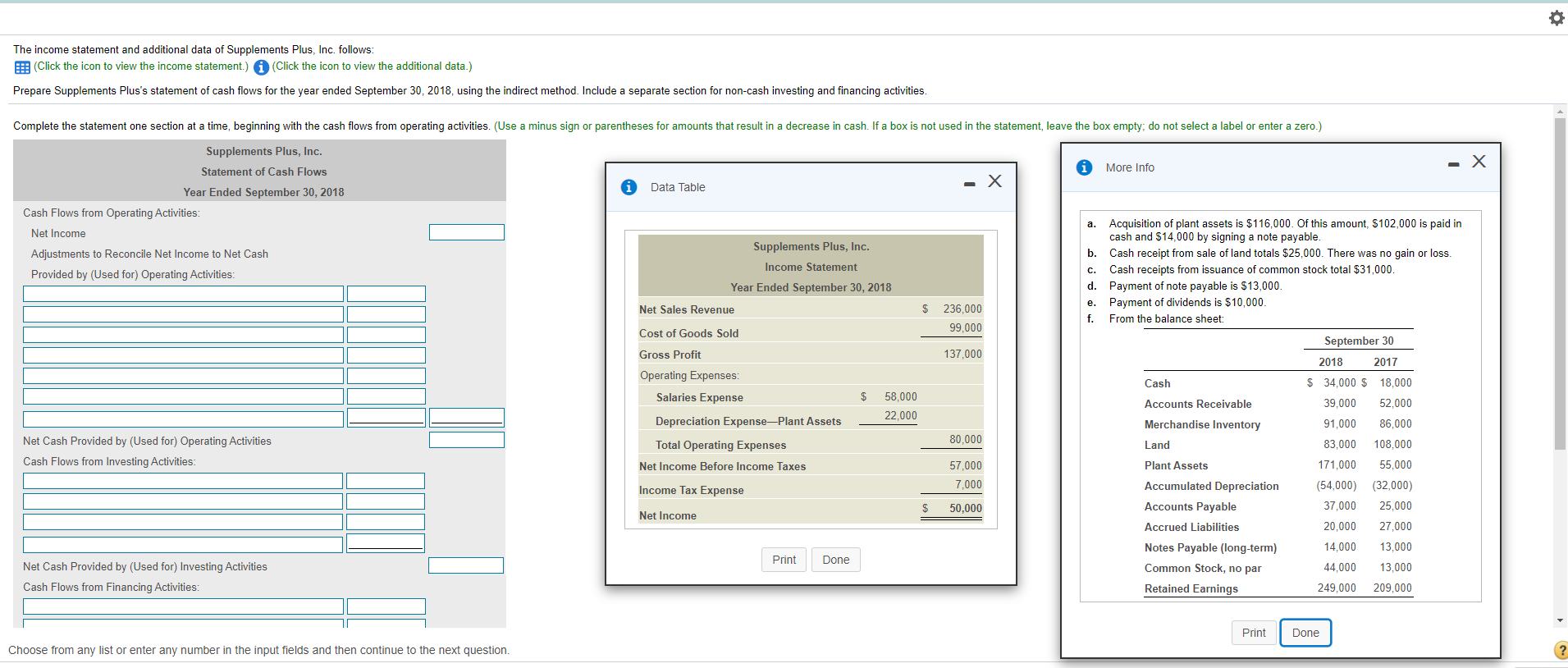This screenshot has width=1568, height=668.
Task: Minimize the Data Table window
Action: click(969, 184)
